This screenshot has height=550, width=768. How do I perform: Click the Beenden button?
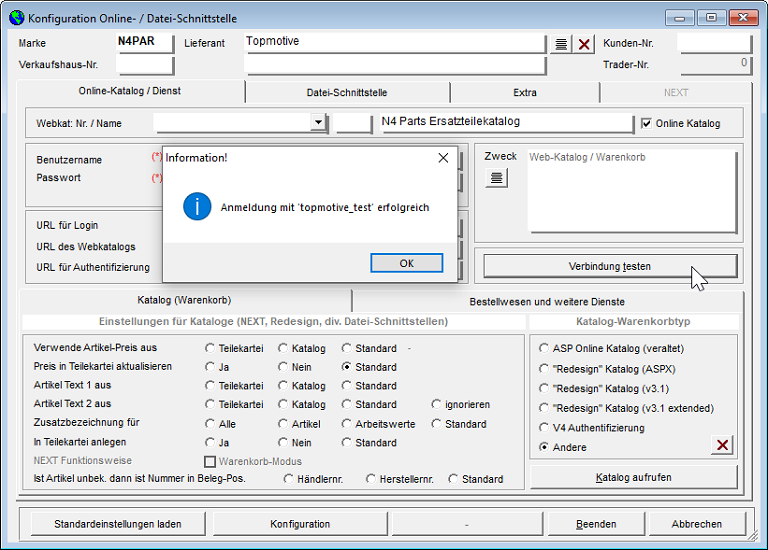coord(596,524)
